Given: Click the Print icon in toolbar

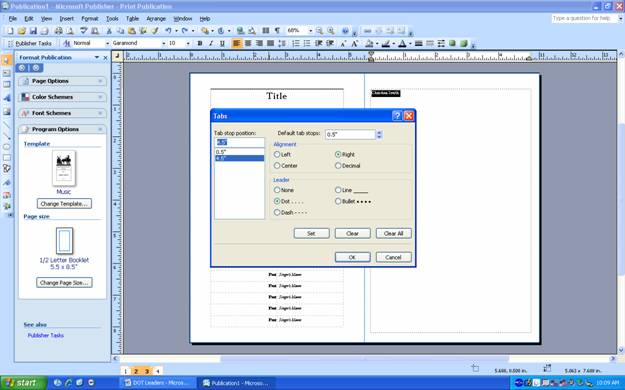Looking at the screenshot, I should (x=59, y=31).
